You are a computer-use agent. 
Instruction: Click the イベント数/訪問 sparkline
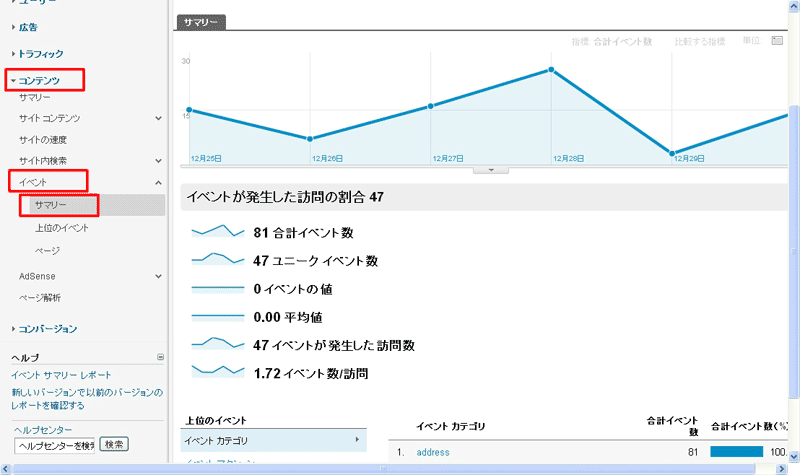coord(218,371)
